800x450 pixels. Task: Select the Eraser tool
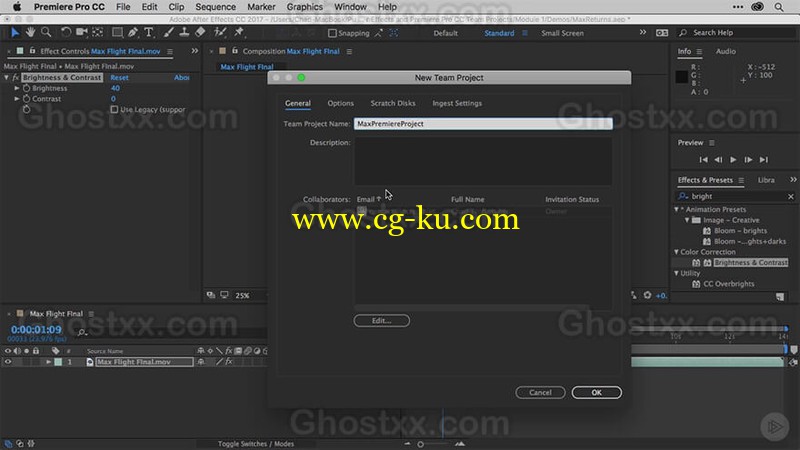click(x=201, y=33)
